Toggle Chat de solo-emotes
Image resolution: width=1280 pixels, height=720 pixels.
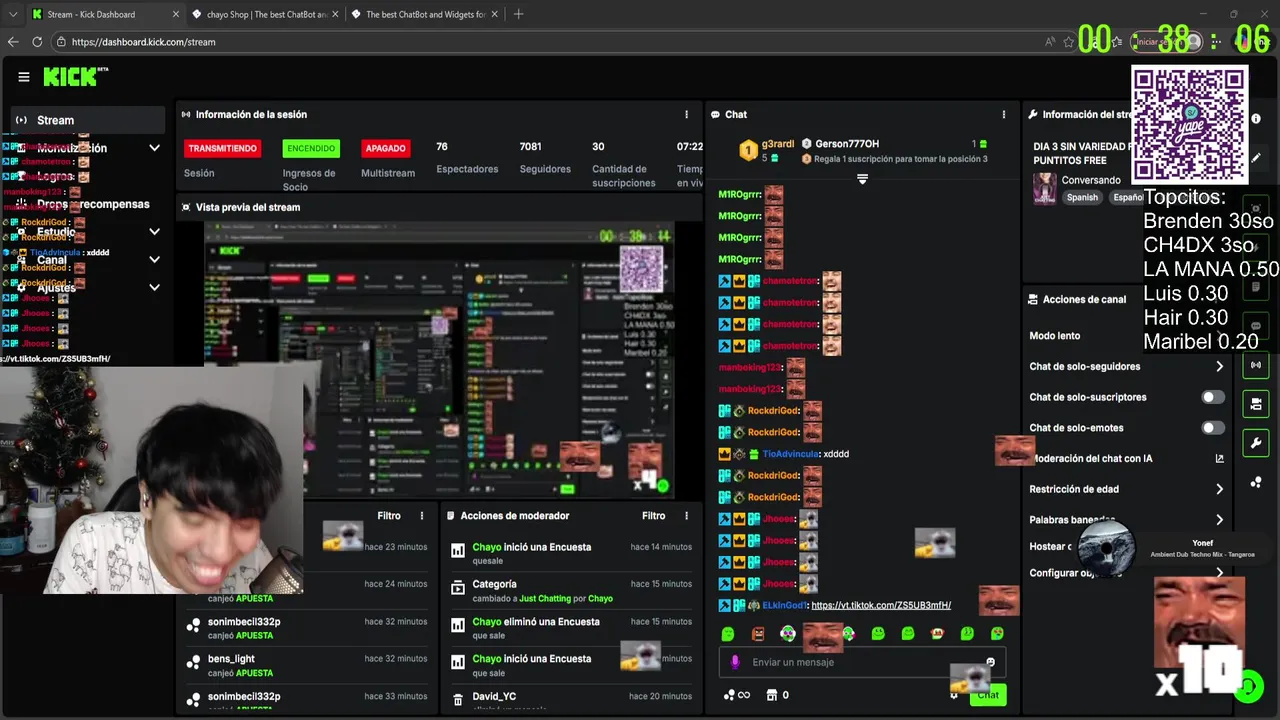(1212, 428)
